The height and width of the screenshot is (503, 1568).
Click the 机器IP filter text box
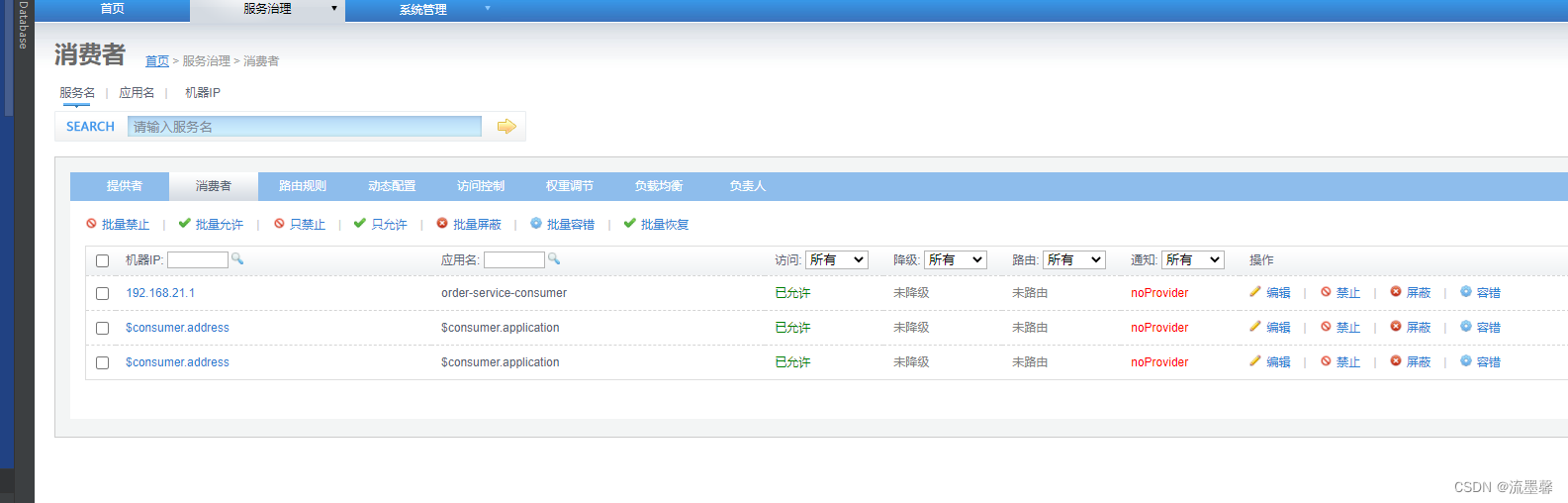click(x=198, y=259)
